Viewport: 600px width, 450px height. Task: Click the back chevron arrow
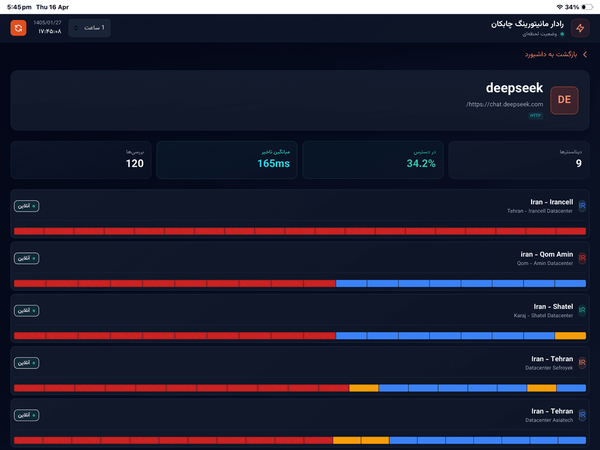pos(585,55)
